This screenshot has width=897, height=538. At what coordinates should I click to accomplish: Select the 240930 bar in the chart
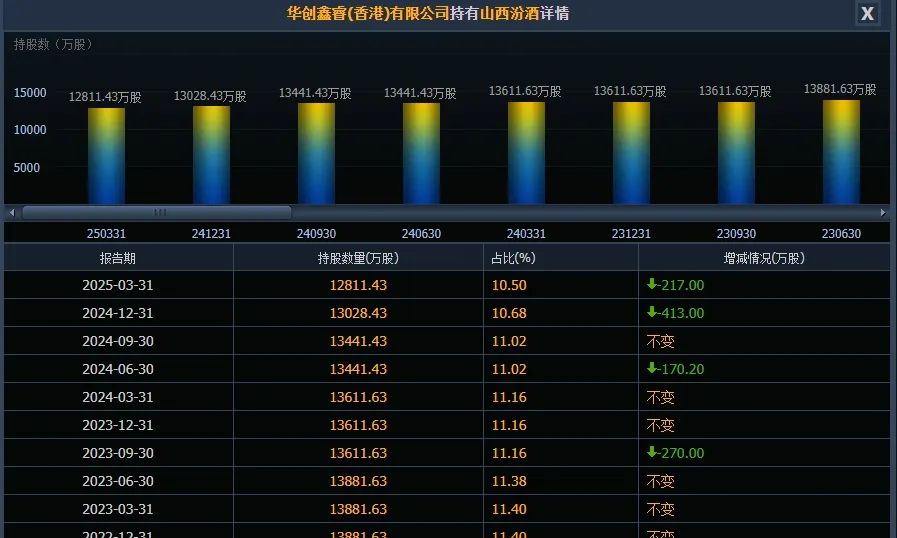(x=316, y=153)
